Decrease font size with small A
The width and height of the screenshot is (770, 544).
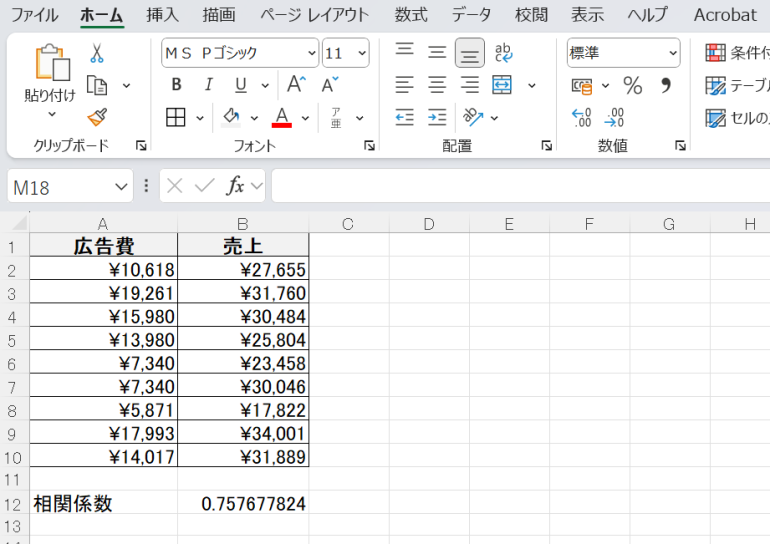click(330, 85)
